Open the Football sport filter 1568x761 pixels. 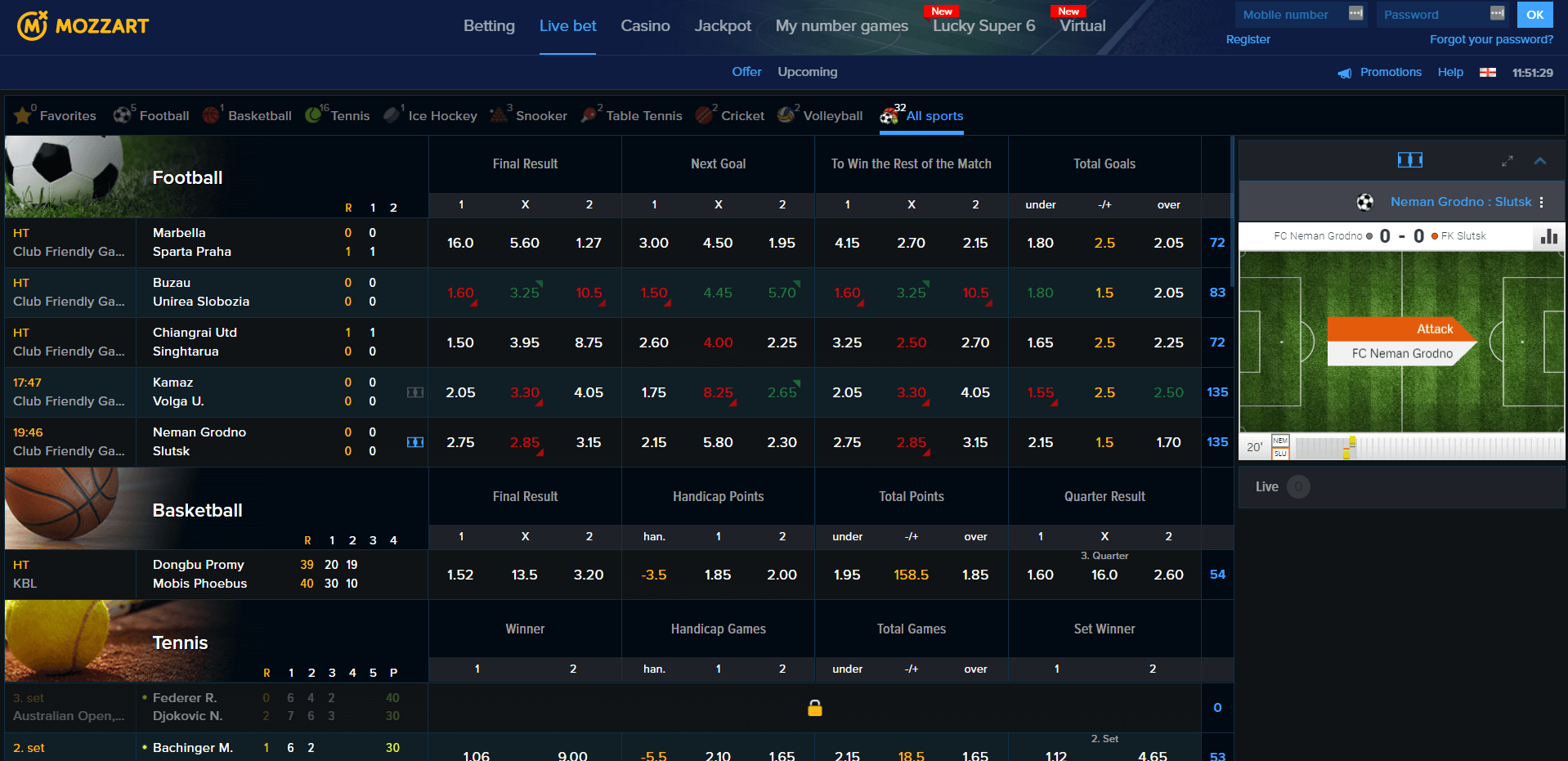[151, 115]
